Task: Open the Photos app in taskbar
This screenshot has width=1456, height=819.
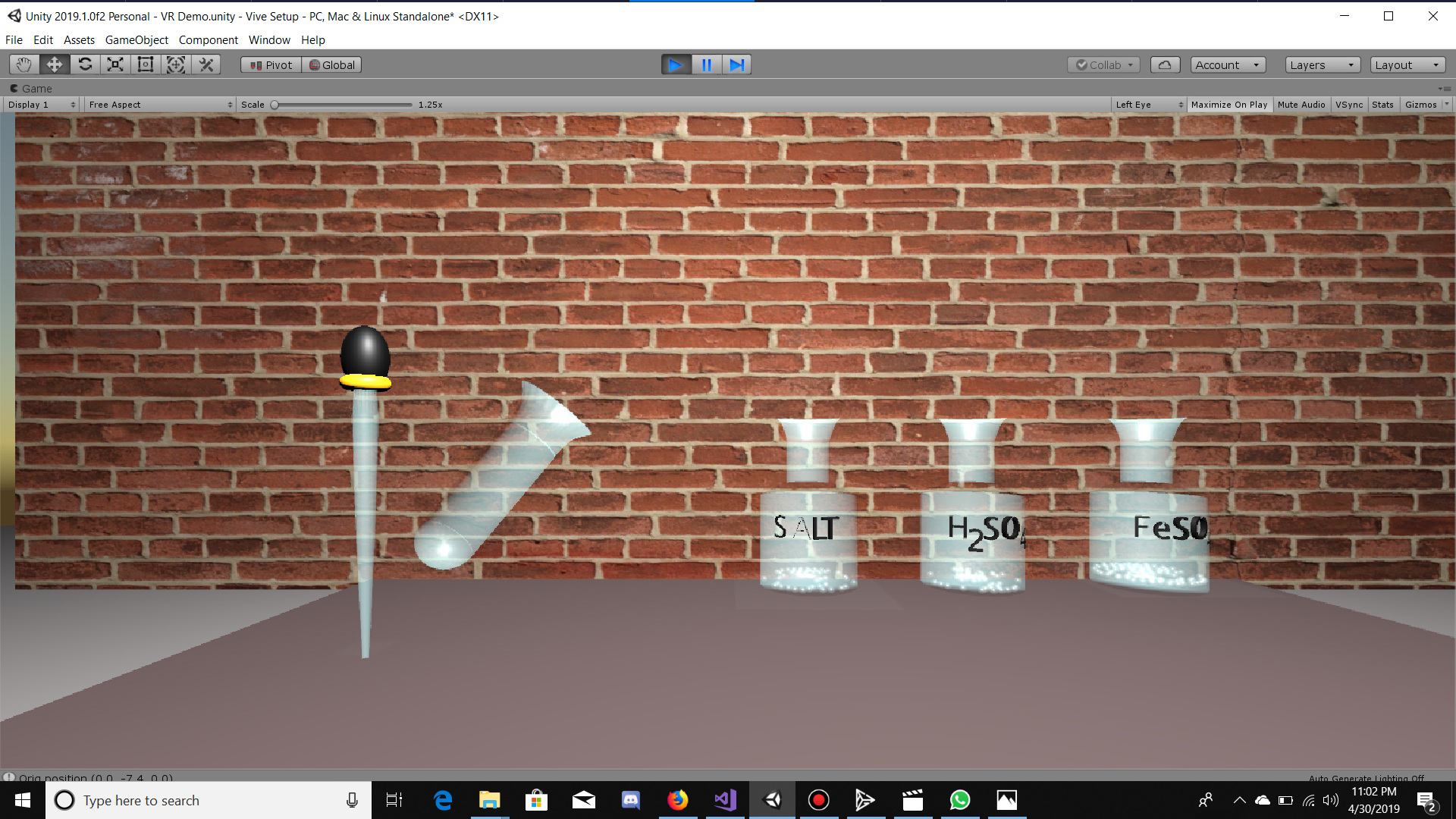Action: (1007, 800)
